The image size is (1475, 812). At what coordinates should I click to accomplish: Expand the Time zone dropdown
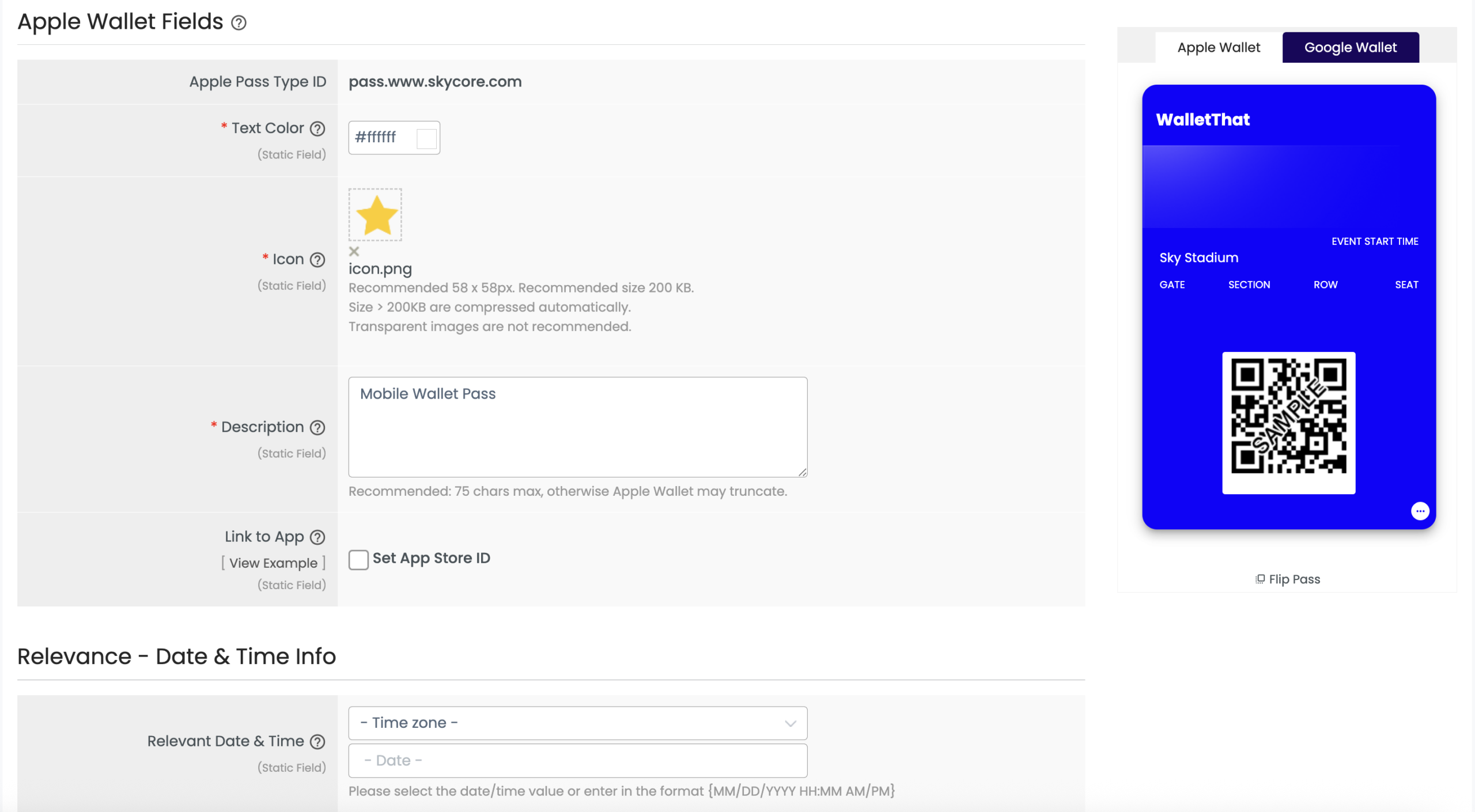tap(577, 723)
